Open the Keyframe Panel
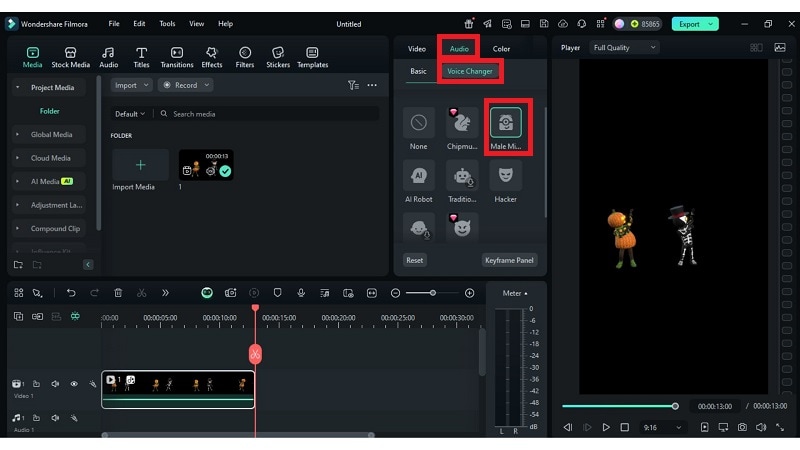The height and width of the screenshot is (450, 800). click(x=509, y=260)
